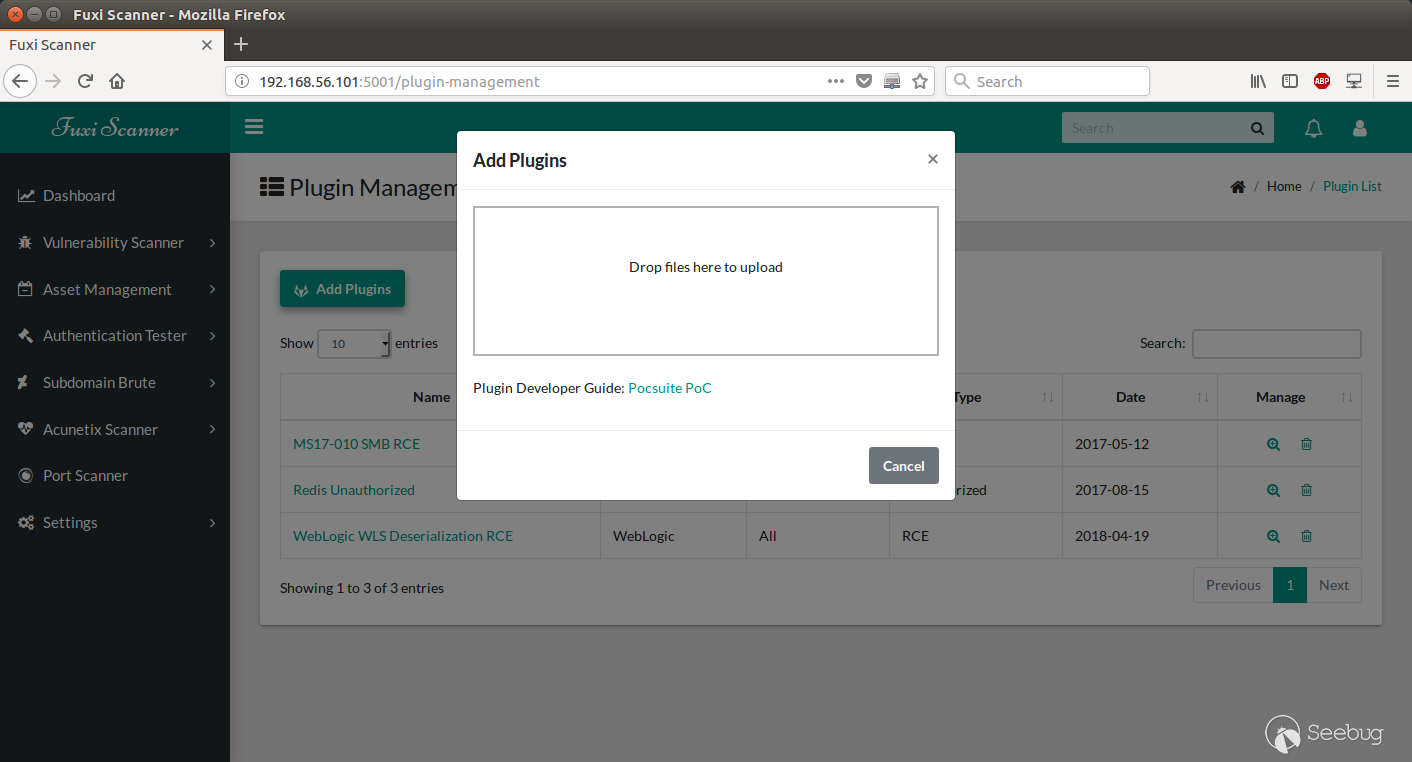Cancel the Add Plugins dialog

[904, 465]
